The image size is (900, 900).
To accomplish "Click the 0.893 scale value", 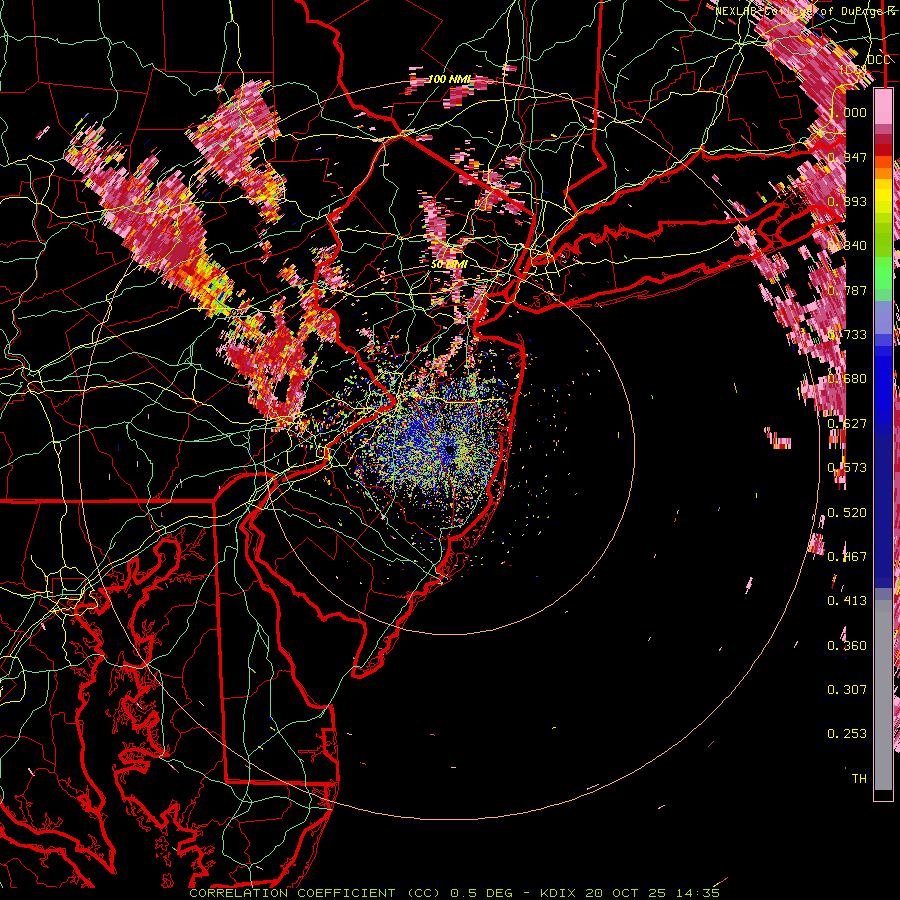I will [847, 201].
